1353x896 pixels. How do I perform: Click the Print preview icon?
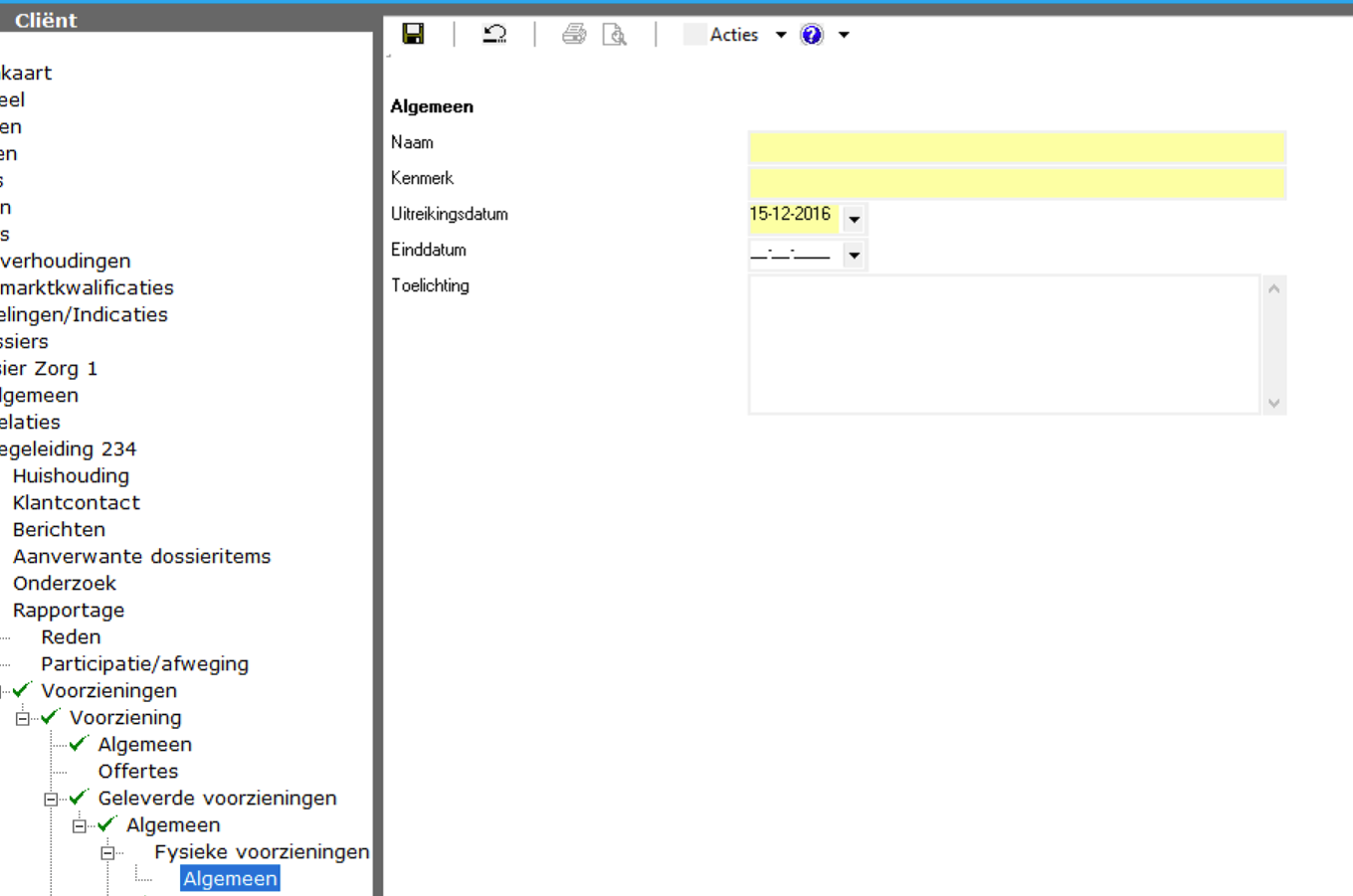615,35
